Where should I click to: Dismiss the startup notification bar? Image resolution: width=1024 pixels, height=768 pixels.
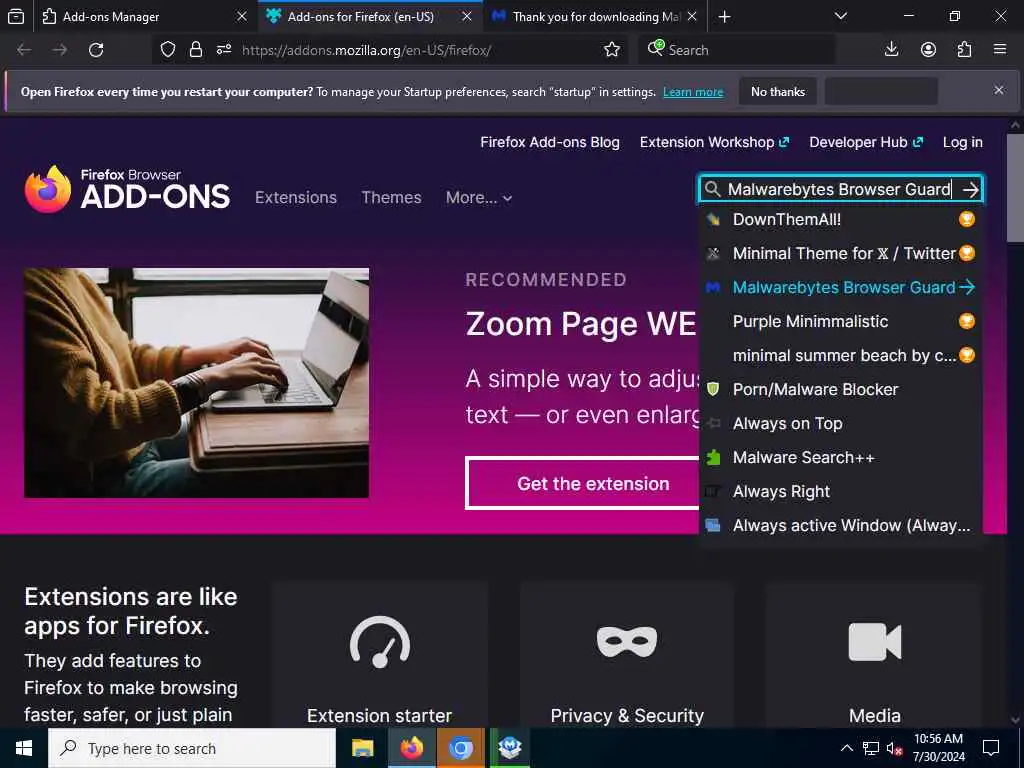[x=999, y=90]
